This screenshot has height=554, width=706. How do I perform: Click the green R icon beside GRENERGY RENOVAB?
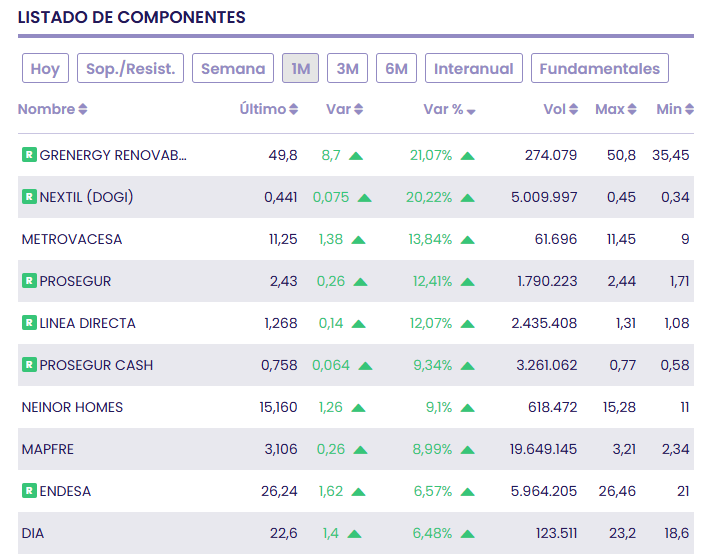pyautogui.click(x=29, y=155)
